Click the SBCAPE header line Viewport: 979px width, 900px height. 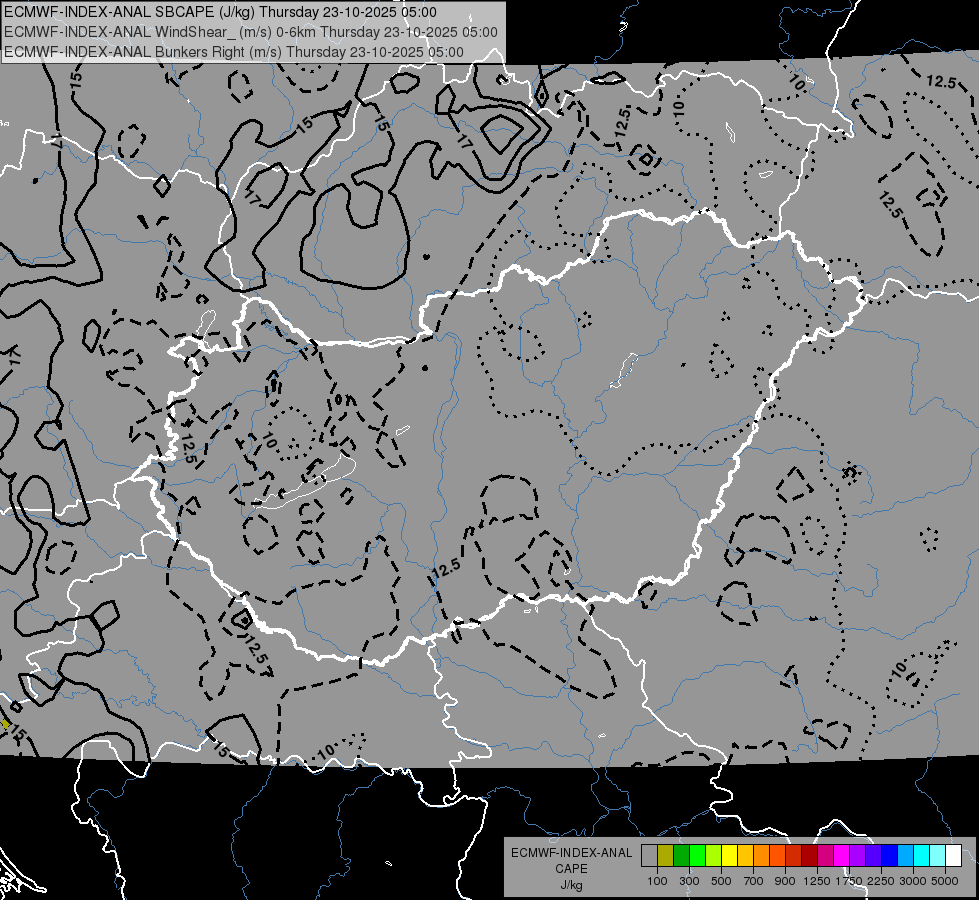[x=220, y=12]
